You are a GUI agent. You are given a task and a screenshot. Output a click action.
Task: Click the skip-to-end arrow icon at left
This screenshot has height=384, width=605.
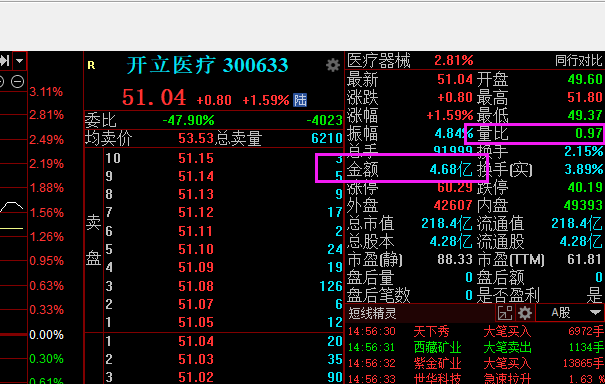5,61
